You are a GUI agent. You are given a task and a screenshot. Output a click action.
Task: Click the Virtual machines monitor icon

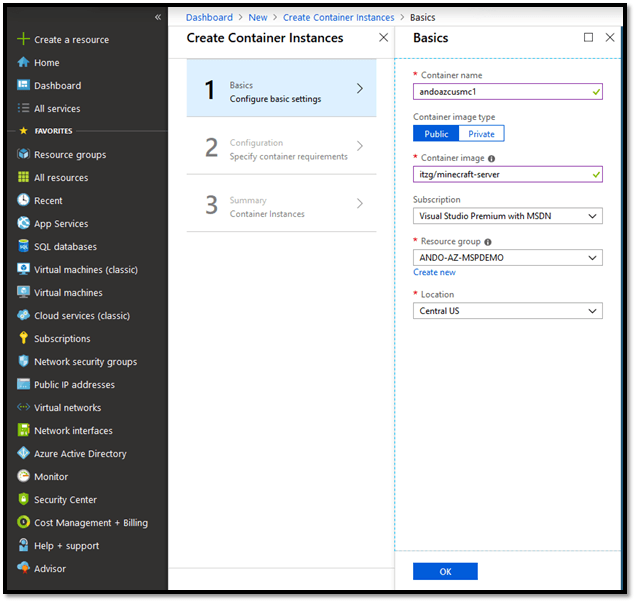[x=23, y=292]
